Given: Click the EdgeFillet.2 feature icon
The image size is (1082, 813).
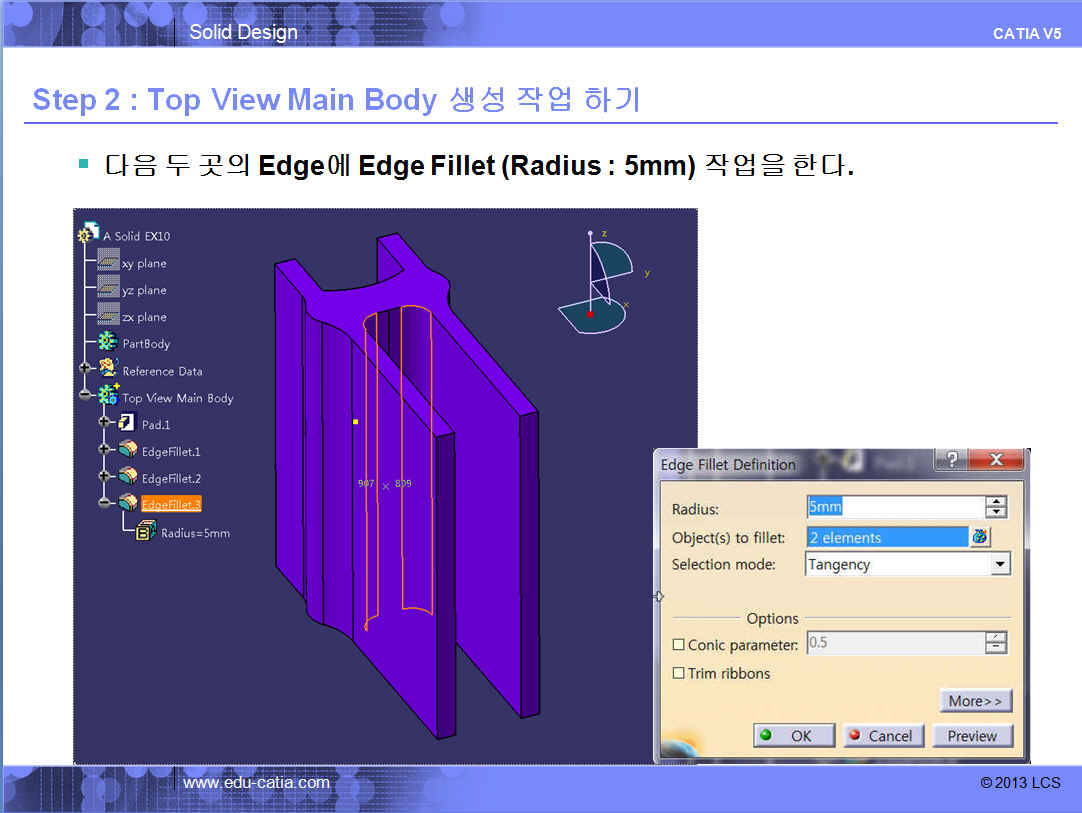Looking at the screenshot, I should pos(128,476).
